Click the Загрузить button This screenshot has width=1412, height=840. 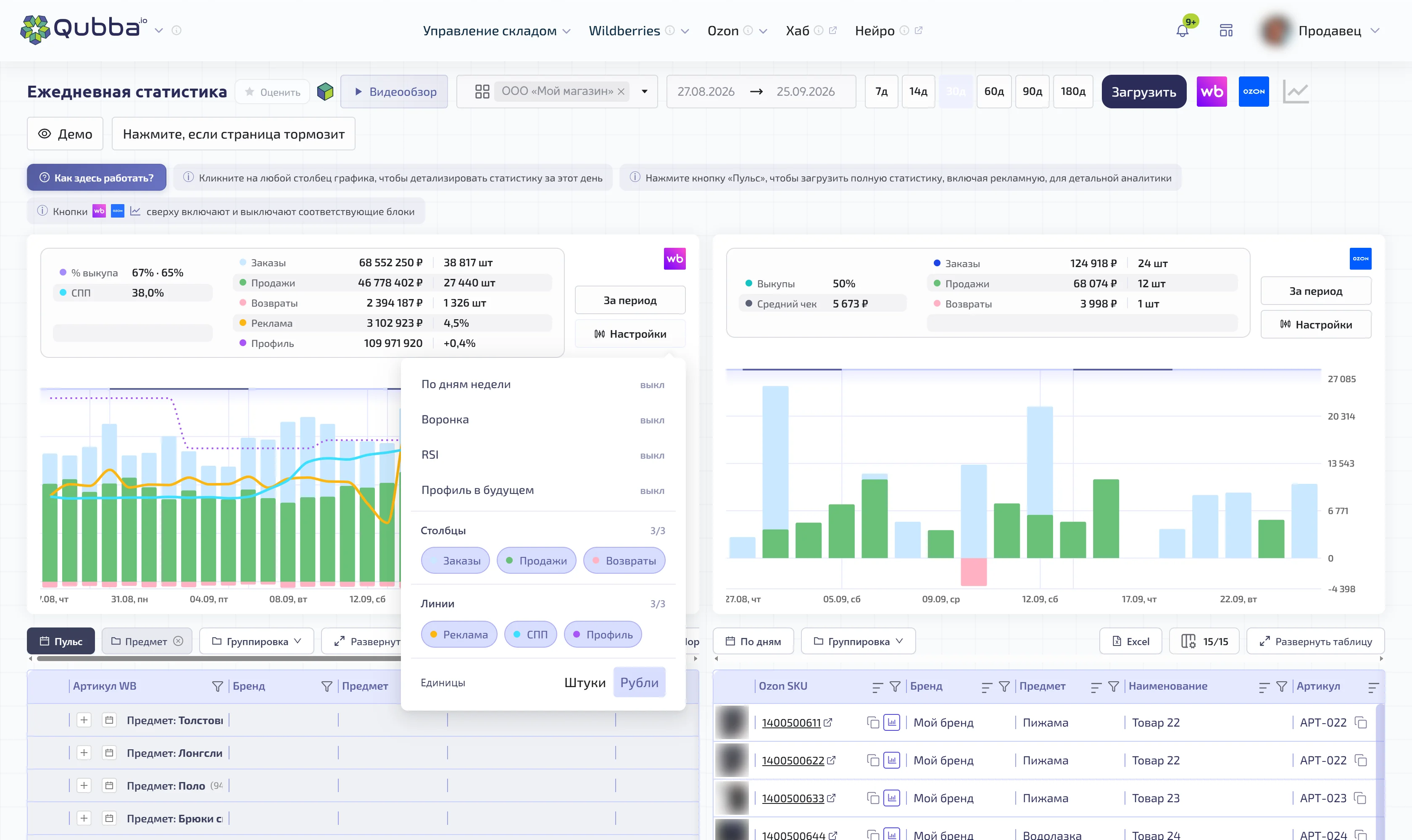point(1143,92)
